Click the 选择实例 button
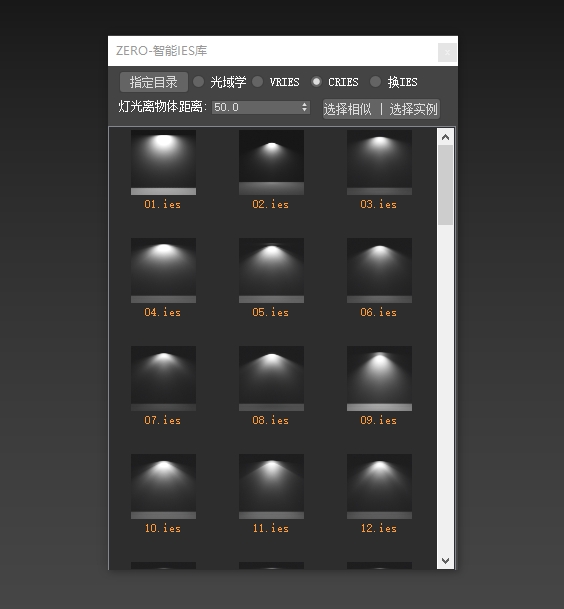Viewport: 564px width, 609px height. (x=414, y=109)
